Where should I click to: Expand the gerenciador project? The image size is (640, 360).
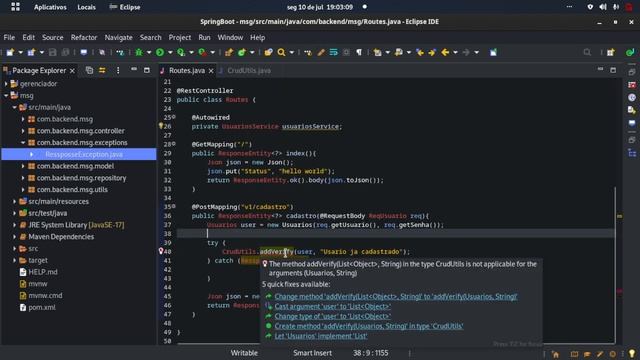(6, 84)
